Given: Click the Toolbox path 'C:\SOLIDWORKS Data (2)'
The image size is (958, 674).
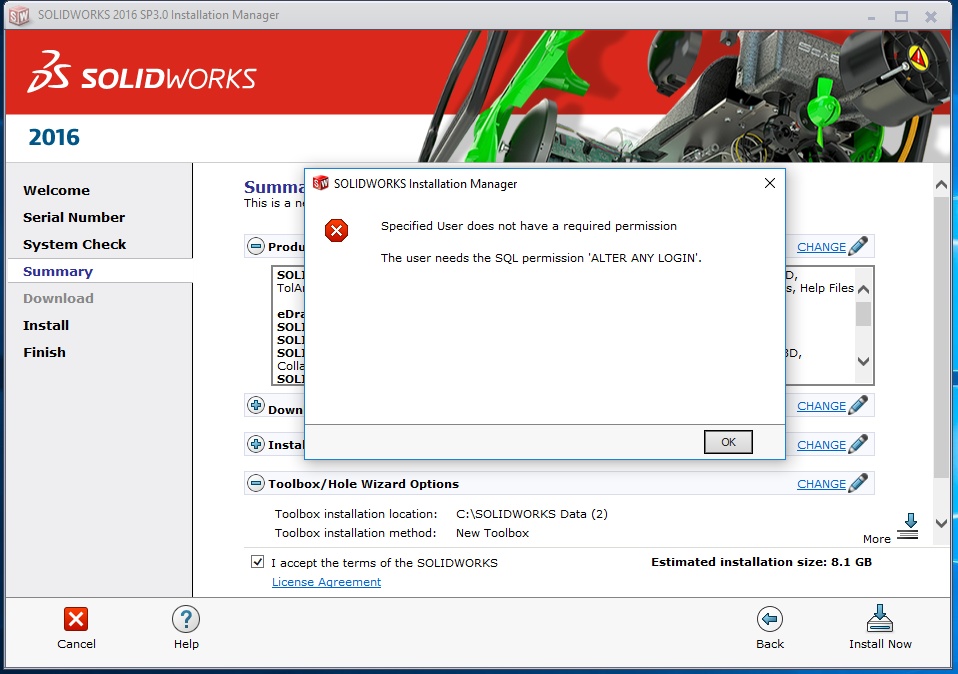Looking at the screenshot, I should coord(532,514).
